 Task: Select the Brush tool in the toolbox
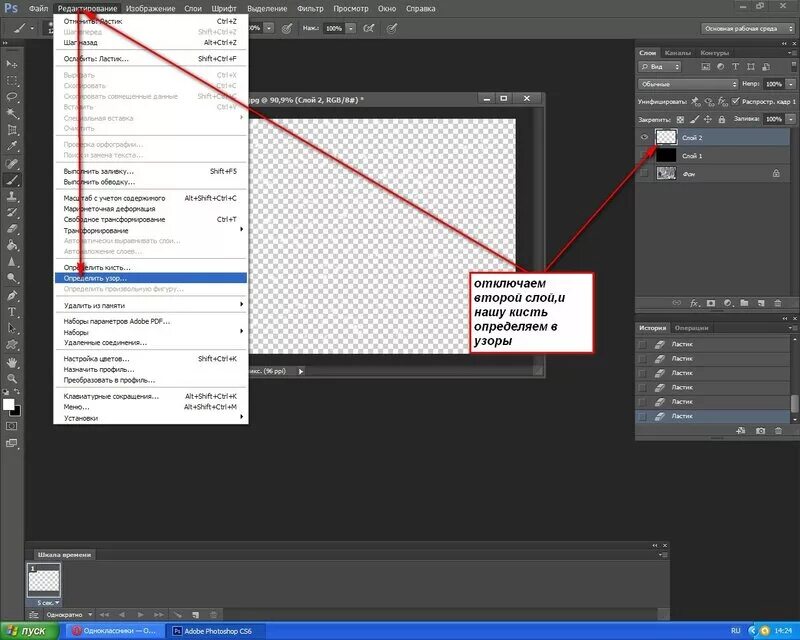(x=12, y=180)
